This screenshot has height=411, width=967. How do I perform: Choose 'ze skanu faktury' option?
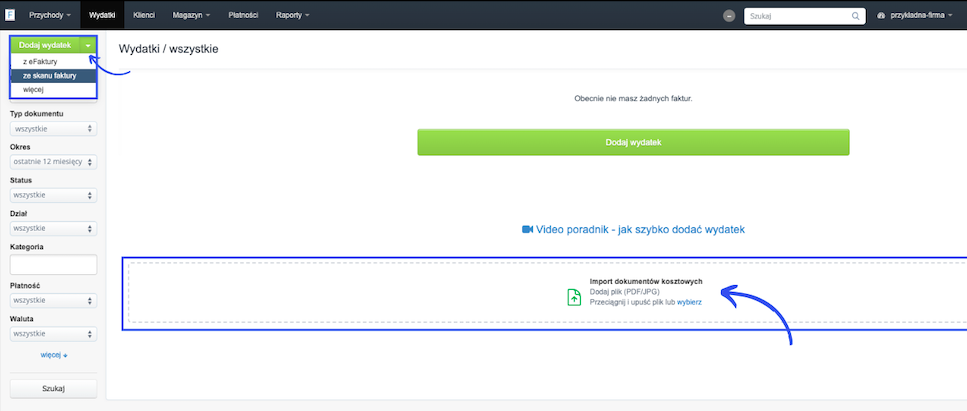click(53, 76)
